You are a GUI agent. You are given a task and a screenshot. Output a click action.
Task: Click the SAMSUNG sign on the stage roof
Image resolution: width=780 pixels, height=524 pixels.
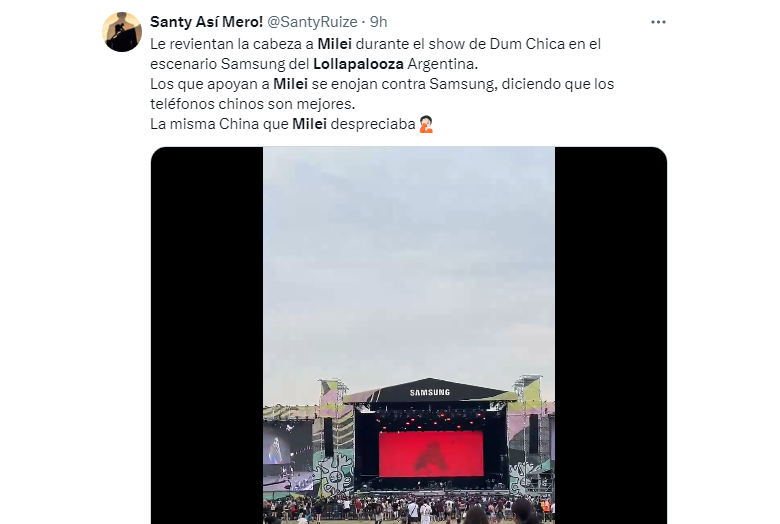click(430, 393)
